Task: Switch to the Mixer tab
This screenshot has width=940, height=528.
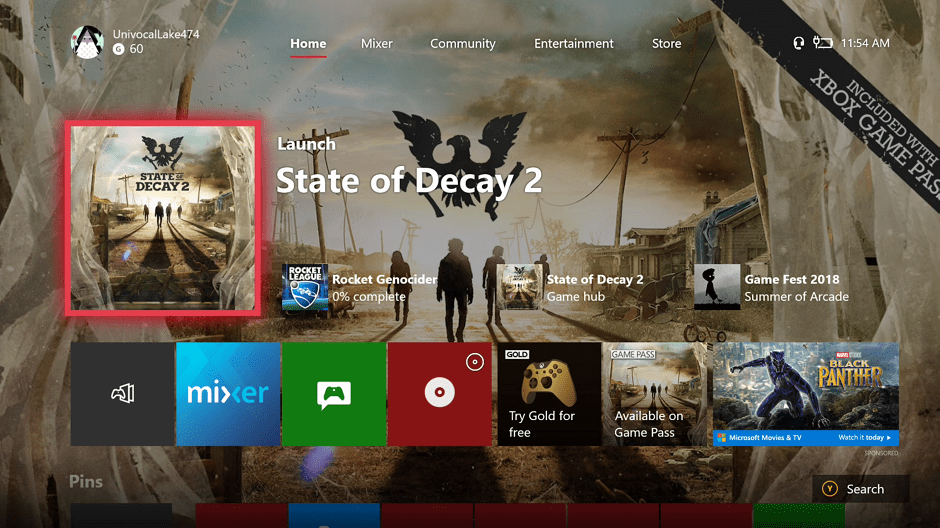Action: pyautogui.click(x=377, y=44)
